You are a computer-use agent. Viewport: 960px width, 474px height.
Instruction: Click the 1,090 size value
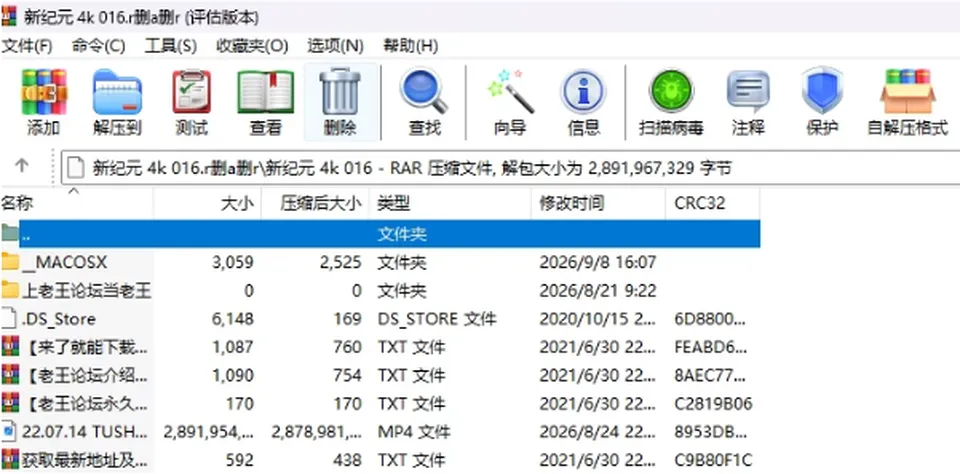(x=233, y=375)
